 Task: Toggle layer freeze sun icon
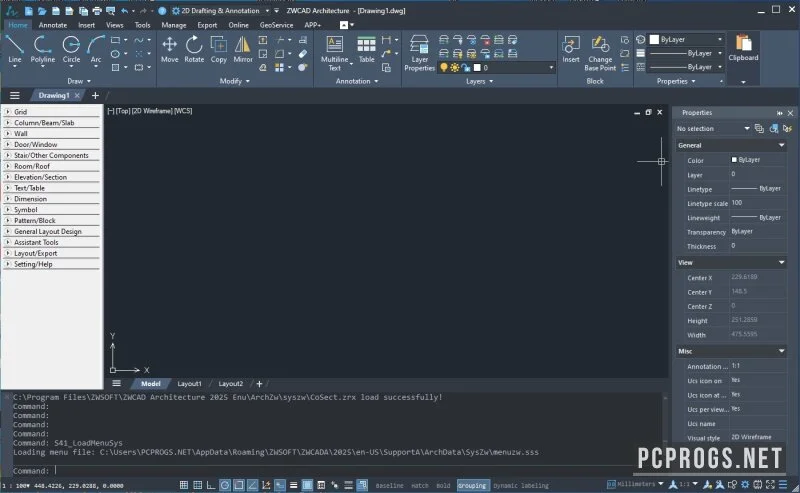(455, 67)
